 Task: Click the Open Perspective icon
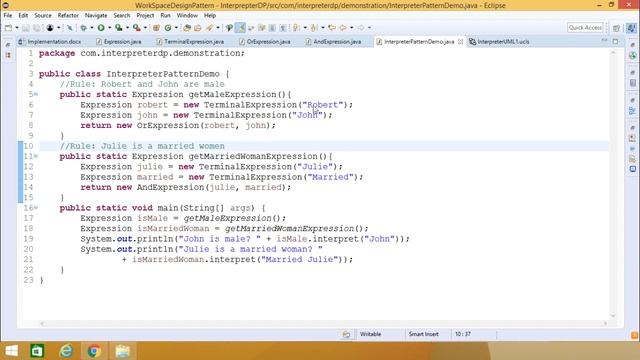[617, 28]
